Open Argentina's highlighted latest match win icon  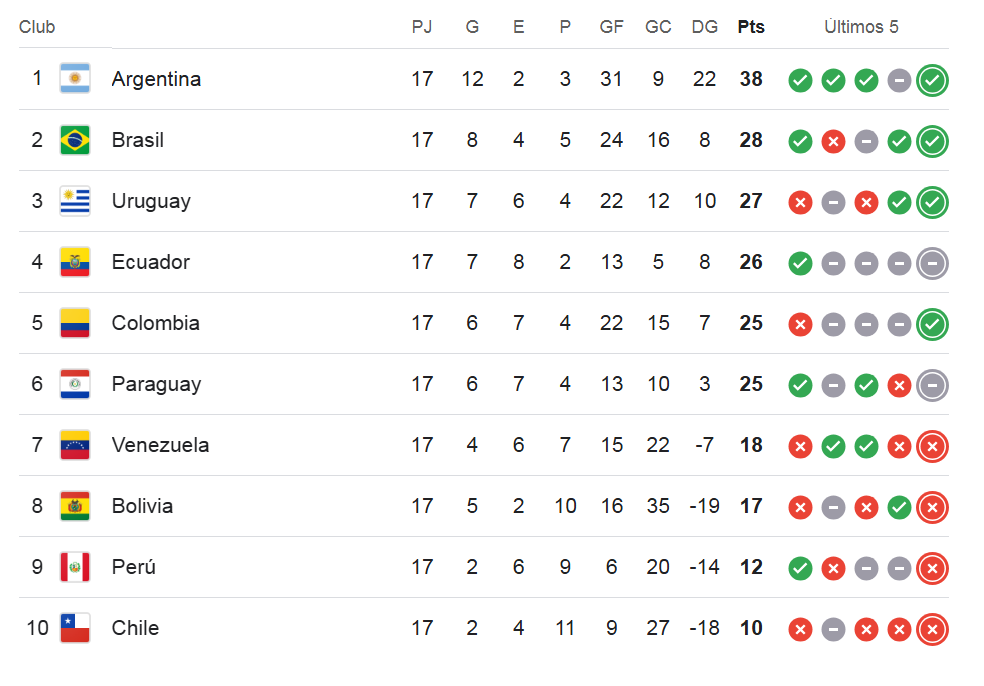pos(932,80)
